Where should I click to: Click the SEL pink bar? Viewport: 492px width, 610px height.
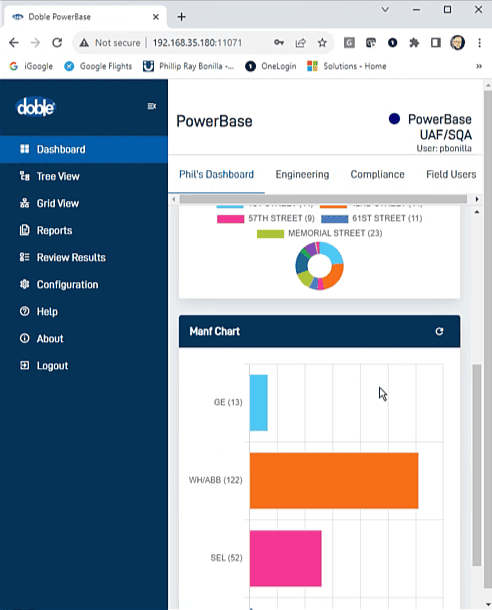tap(285, 558)
